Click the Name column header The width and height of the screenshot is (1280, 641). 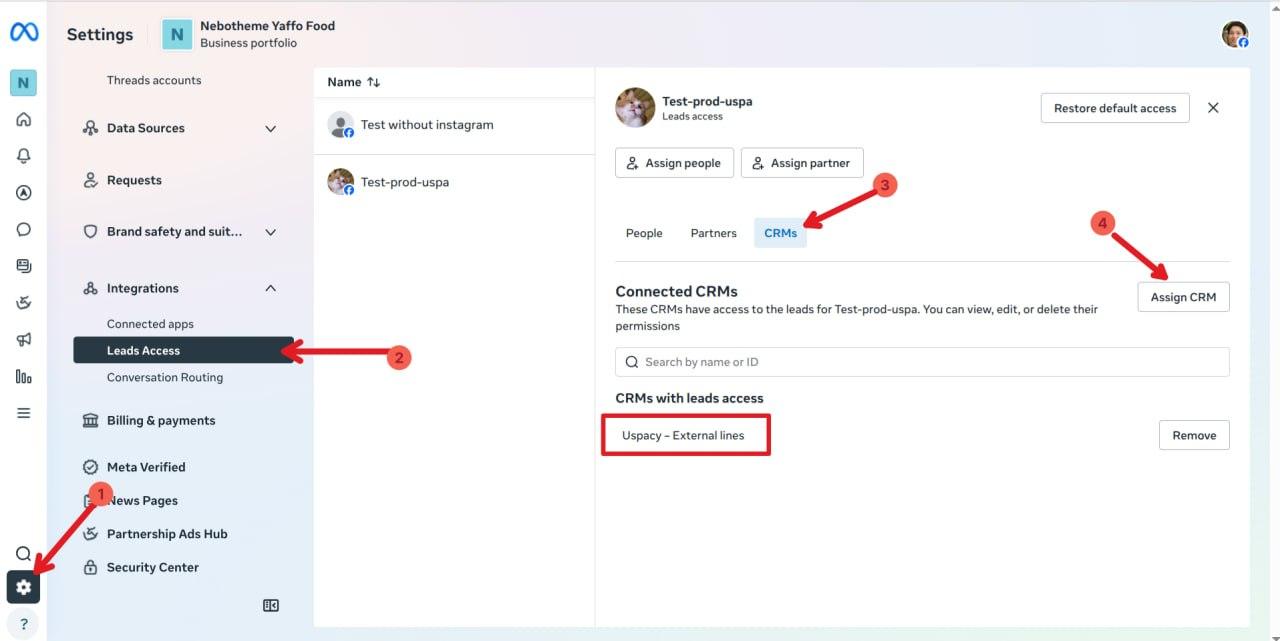(344, 82)
